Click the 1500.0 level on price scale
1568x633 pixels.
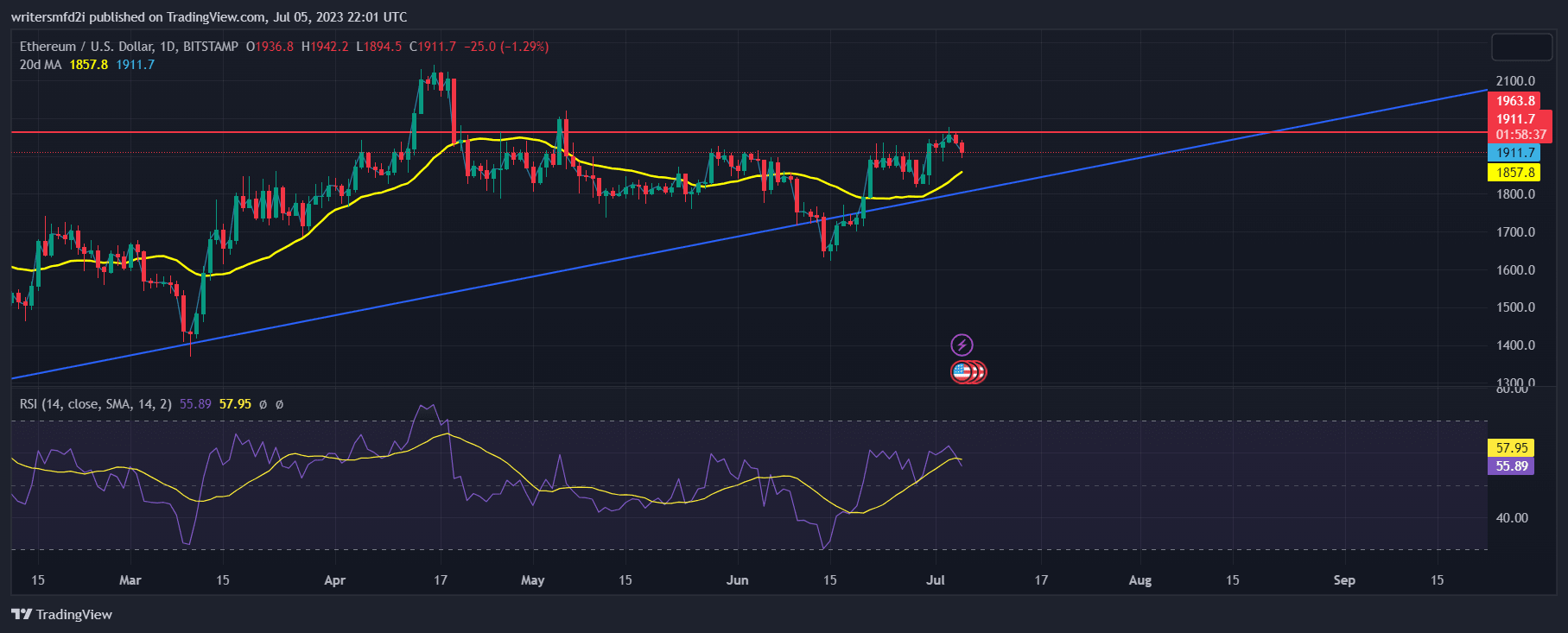[x=1515, y=307]
